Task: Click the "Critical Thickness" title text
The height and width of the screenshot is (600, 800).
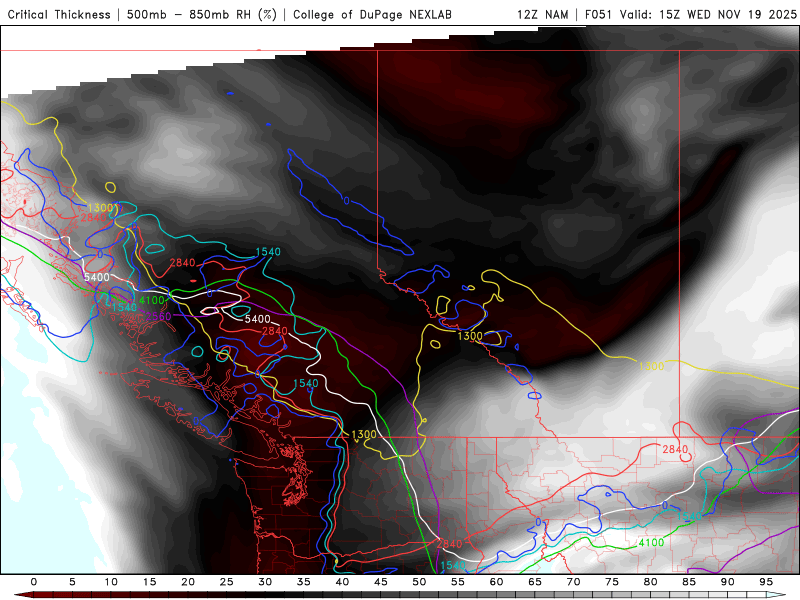Action: point(59,14)
